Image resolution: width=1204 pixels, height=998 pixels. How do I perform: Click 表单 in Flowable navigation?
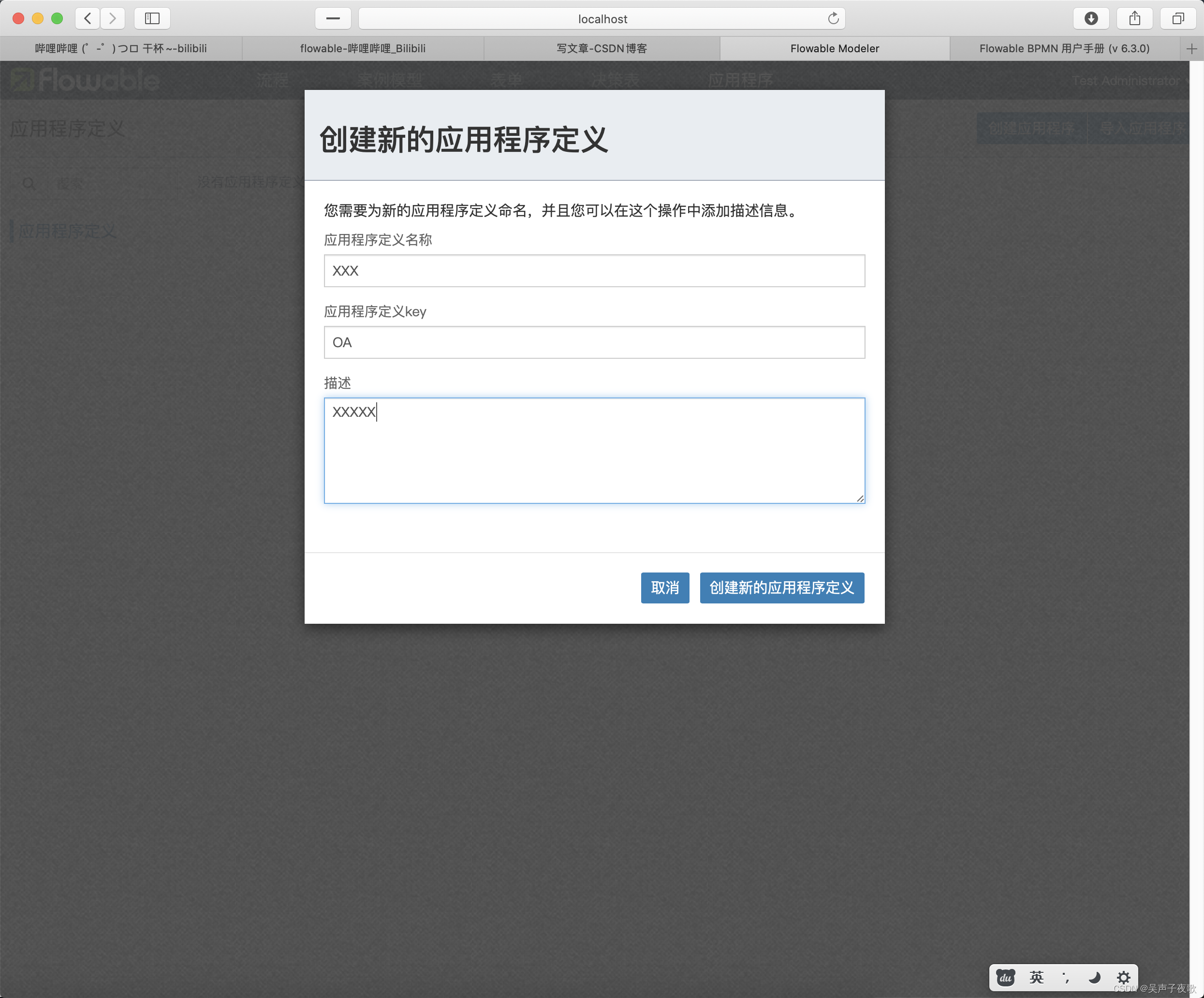tap(506, 80)
